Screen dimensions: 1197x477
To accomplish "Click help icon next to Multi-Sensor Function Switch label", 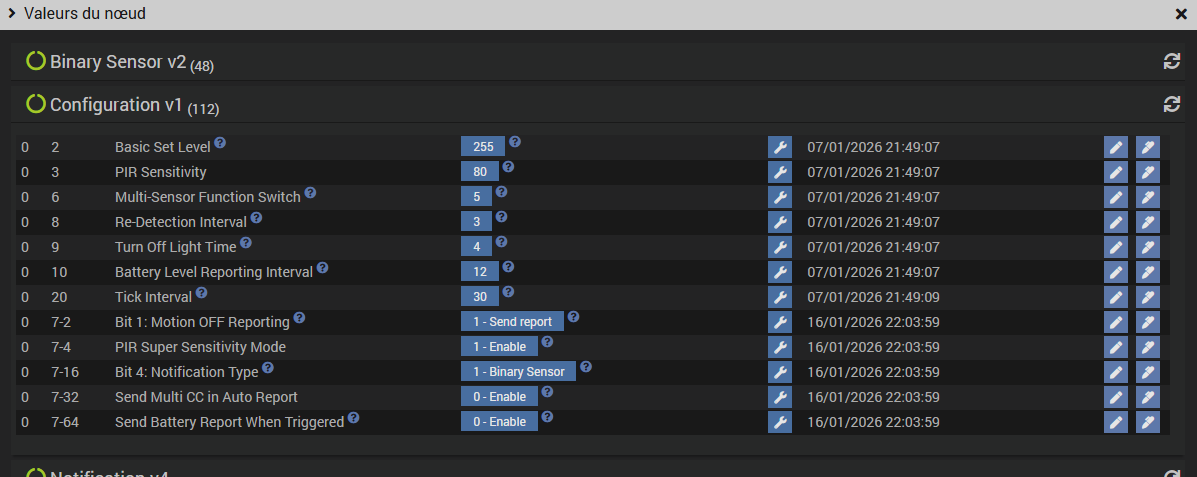I will [310, 193].
